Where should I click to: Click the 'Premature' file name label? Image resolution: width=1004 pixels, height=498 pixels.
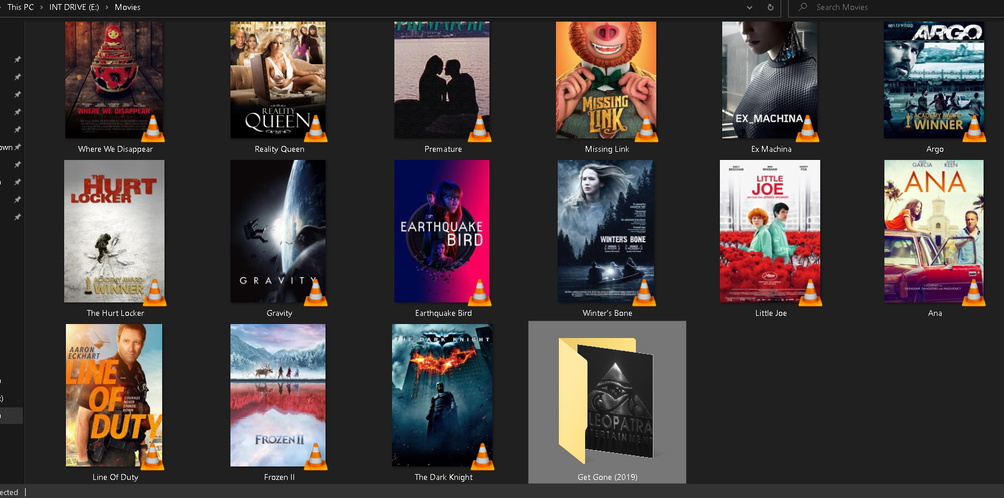(x=443, y=149)
